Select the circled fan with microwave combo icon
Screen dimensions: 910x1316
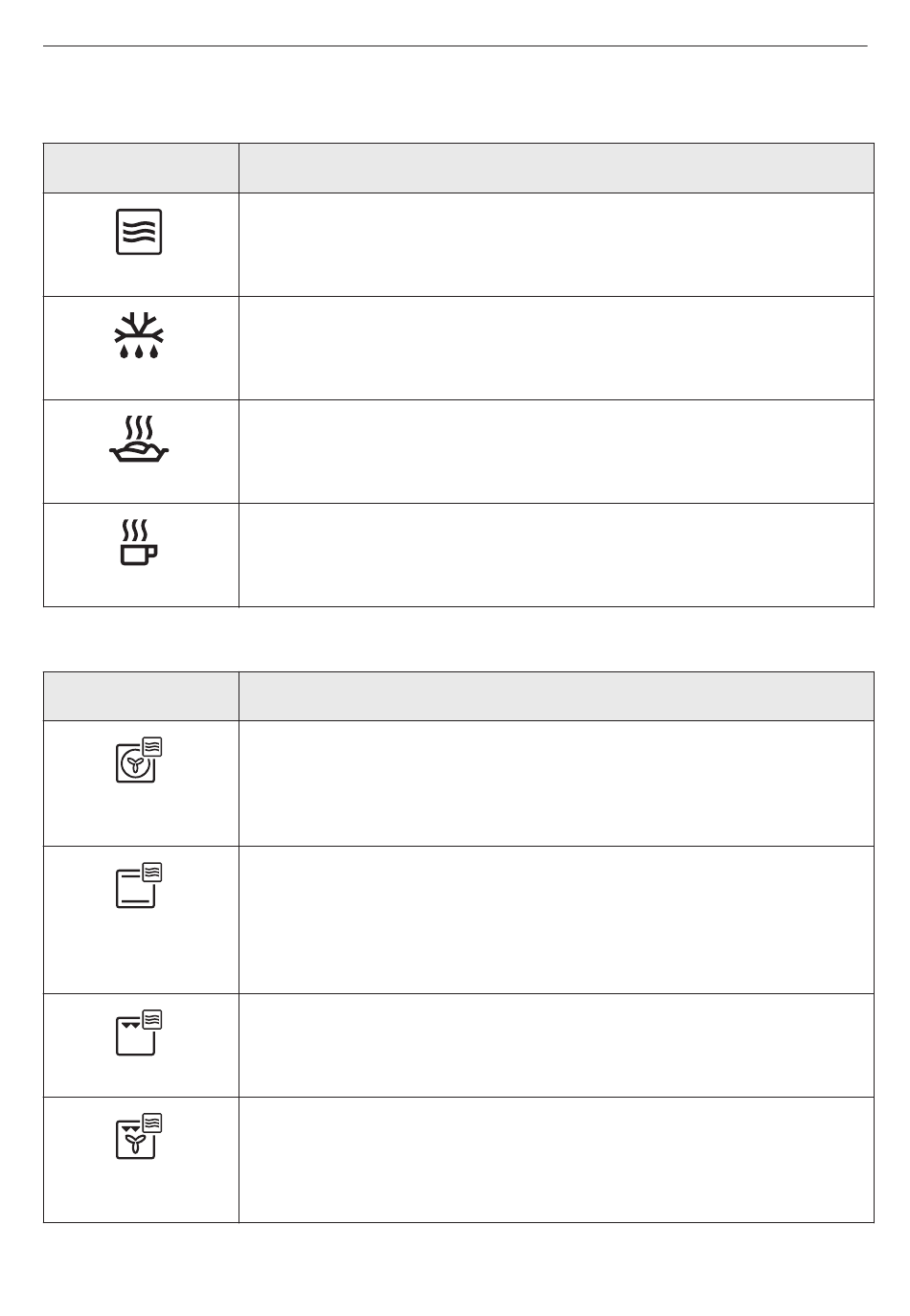tap(139, 760)
